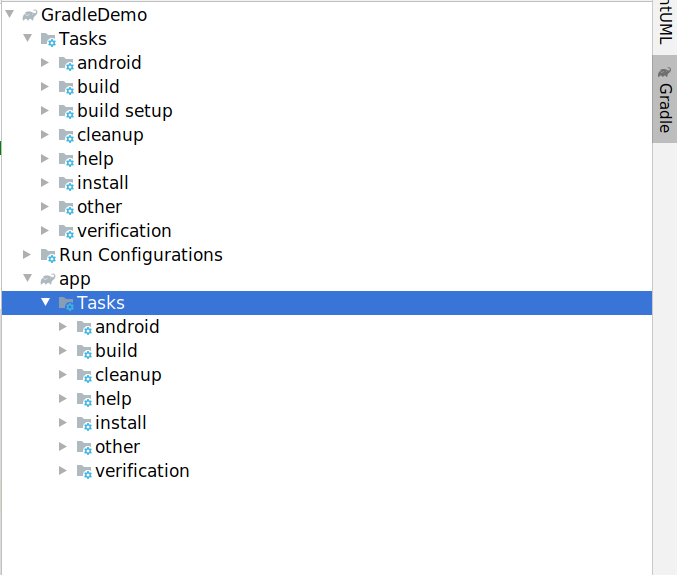Collapse the GradleDemo root node
The image size is (677, 575).
(9, 15)
